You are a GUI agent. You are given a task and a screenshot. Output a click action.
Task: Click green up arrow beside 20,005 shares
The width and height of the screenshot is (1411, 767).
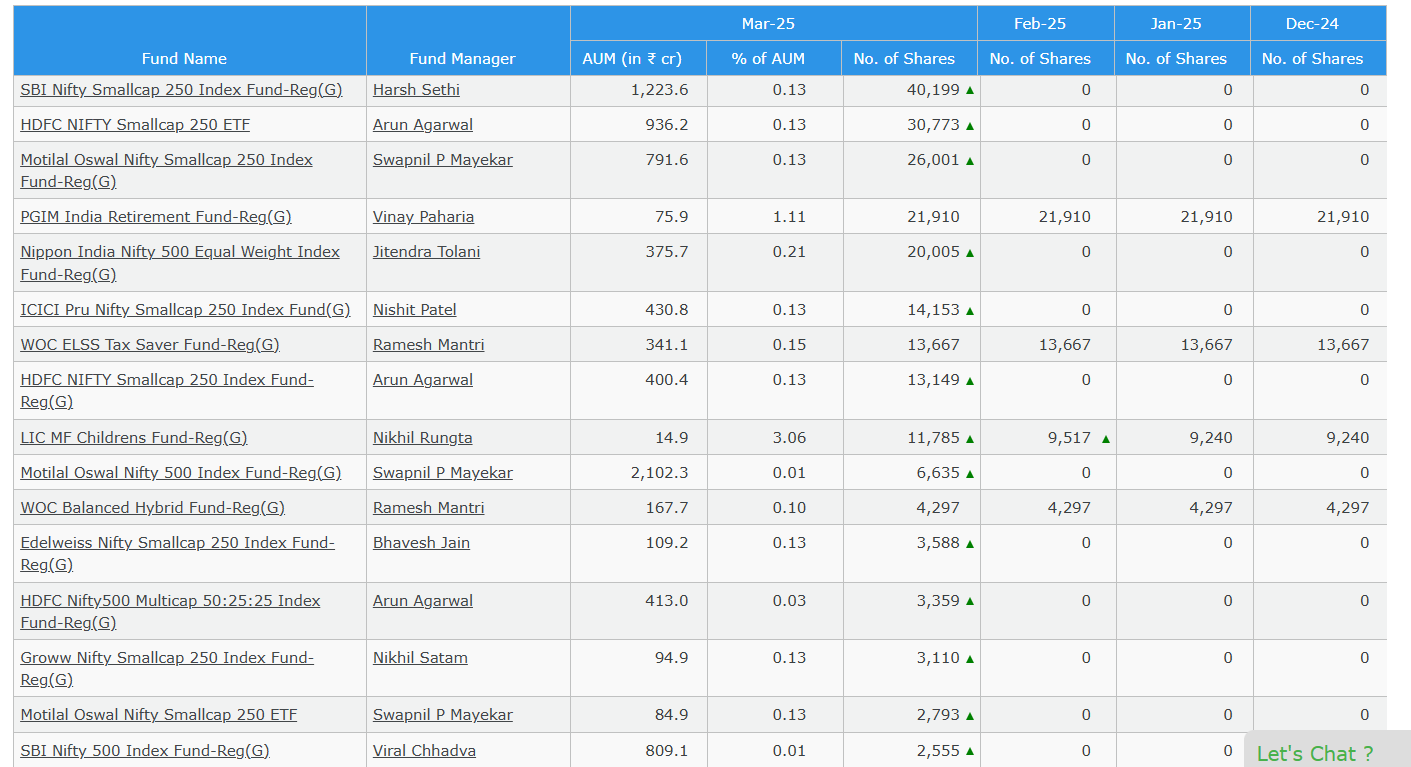coord(970,253)
